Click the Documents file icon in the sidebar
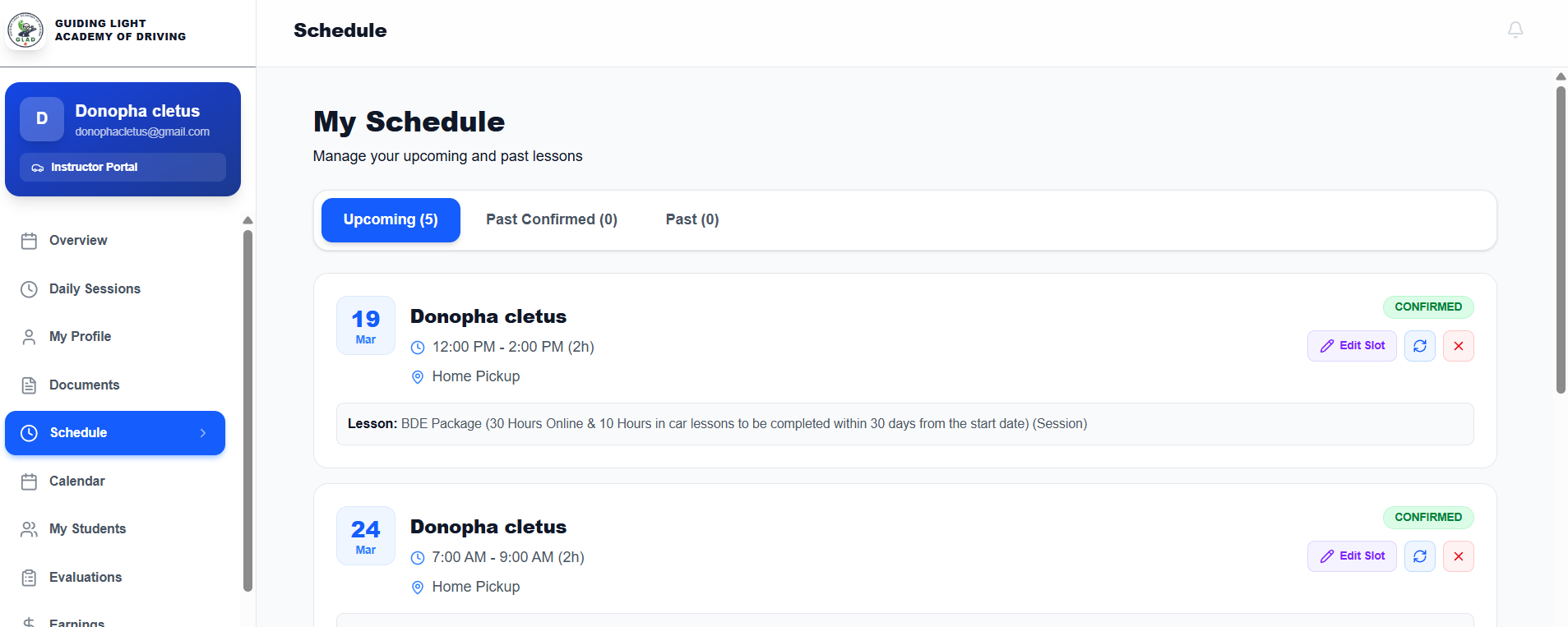1568x627 pixels. click(x=29, y=385)
